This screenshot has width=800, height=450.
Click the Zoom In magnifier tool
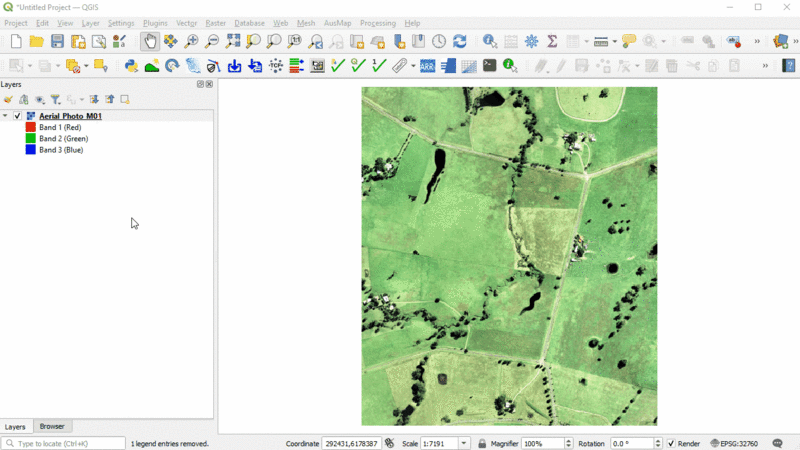(192, 41)
